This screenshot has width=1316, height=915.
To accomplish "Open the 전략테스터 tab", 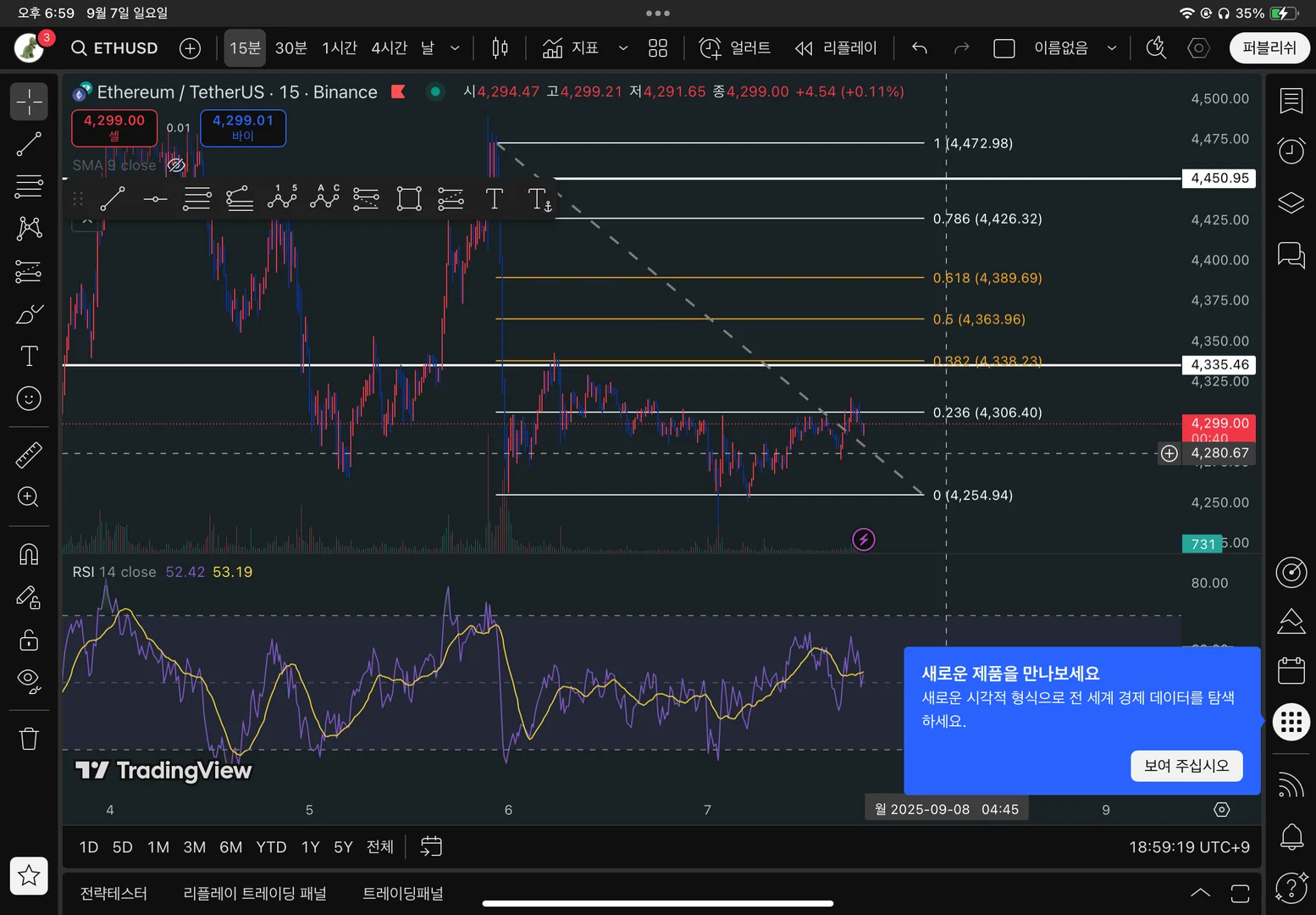I will [x=113, y=894].
